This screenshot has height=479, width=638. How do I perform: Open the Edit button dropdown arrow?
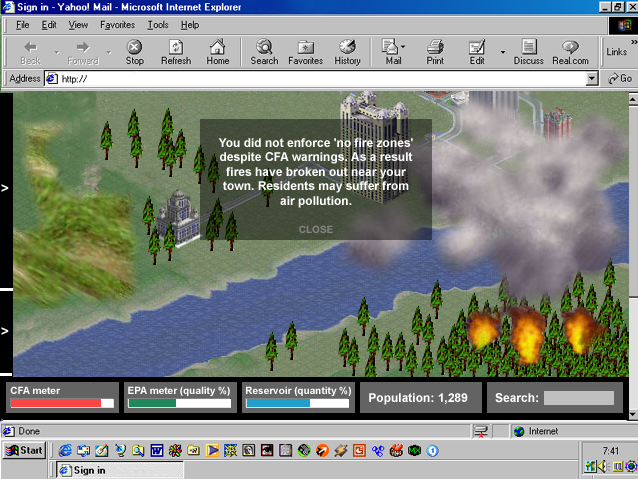503,52
